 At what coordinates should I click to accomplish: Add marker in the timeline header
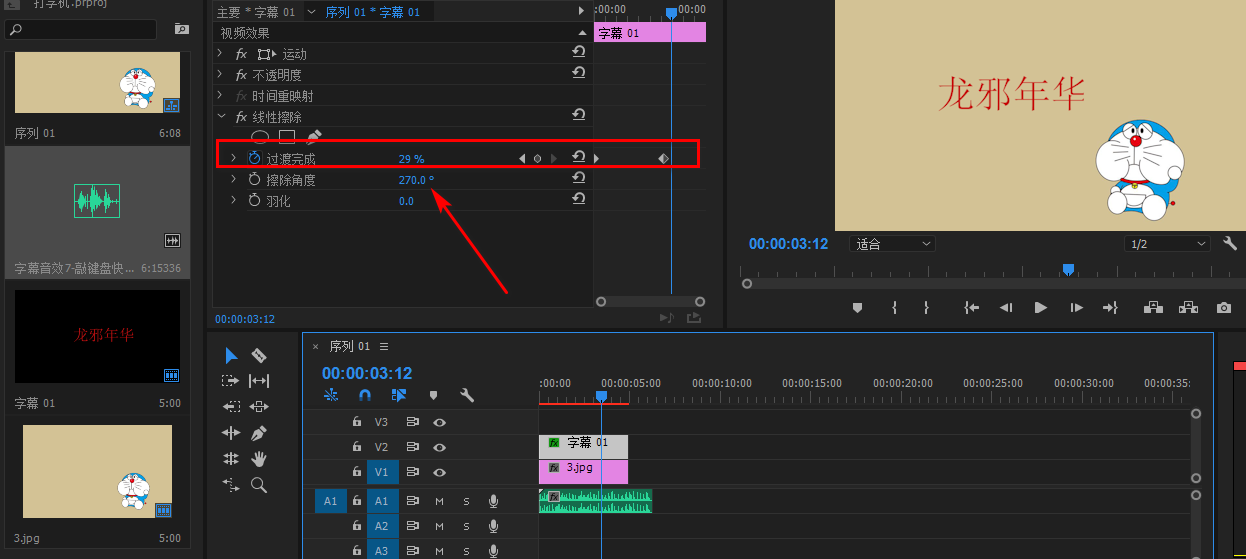click(x=433, y=395)
